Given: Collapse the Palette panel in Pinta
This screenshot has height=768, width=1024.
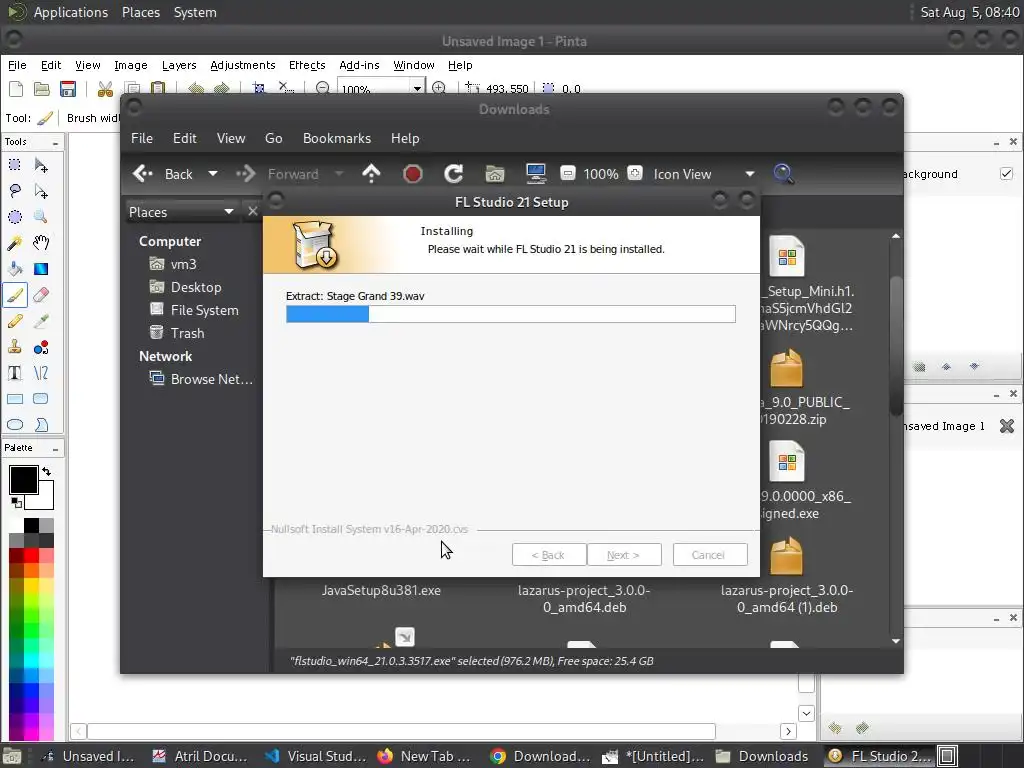Looking at the screenshot, I should [x=56, y=449].
